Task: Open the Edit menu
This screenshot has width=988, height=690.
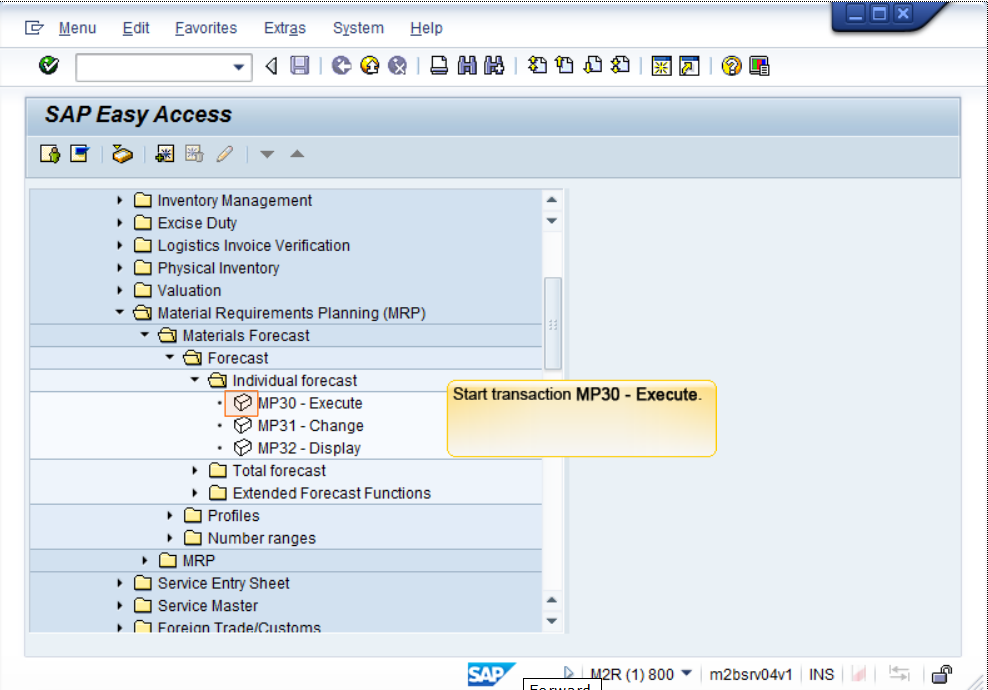Action: [x=135, y=28]
